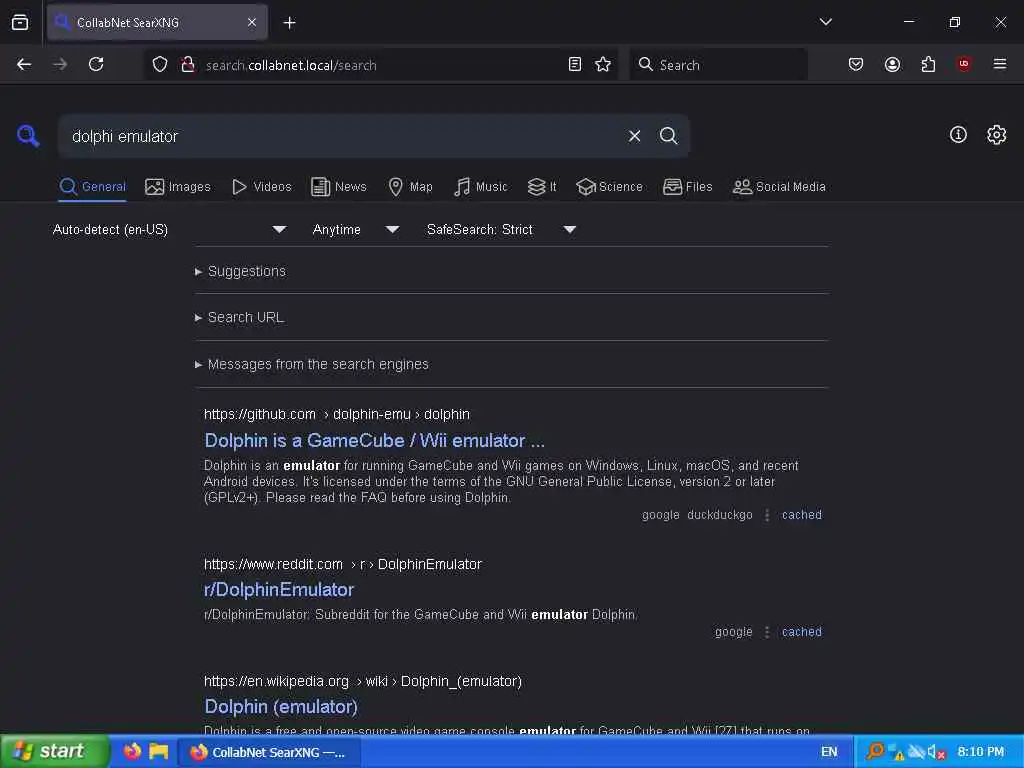Click the reddit.com DolphinEmulator URL breadcrumb
1024x768 pixels.
click(342, 564)
